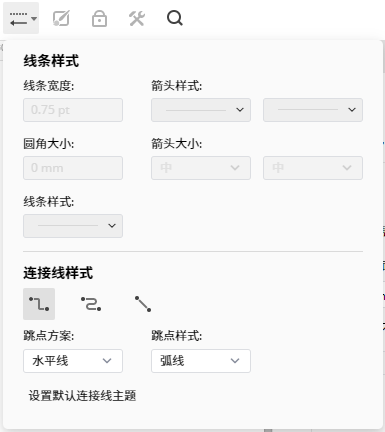Open the second 箭头样式 arrow style dropdown
This screenshot has height=432, width=385.
pos(313,110)
